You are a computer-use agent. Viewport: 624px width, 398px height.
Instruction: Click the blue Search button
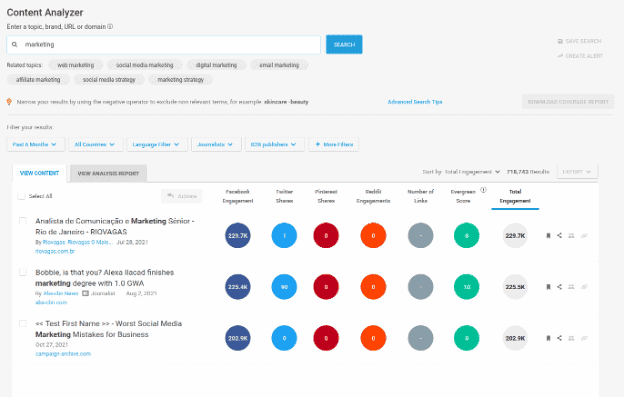[x=344, y=45]
